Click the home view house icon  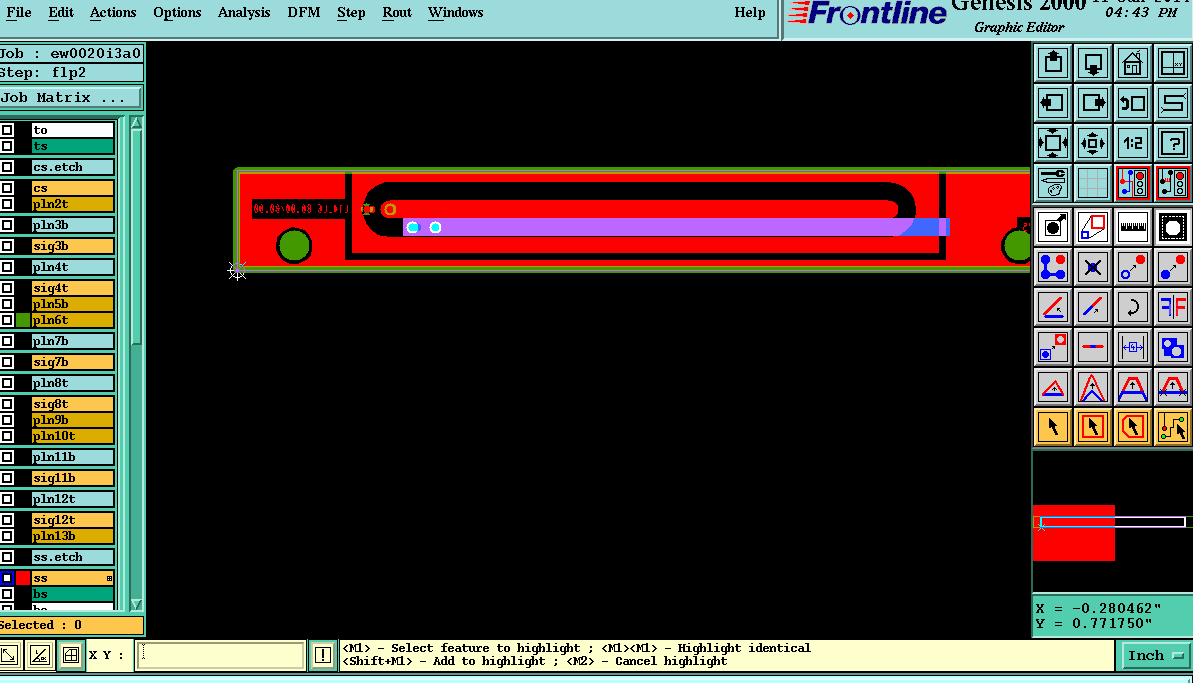(1132, 62)
